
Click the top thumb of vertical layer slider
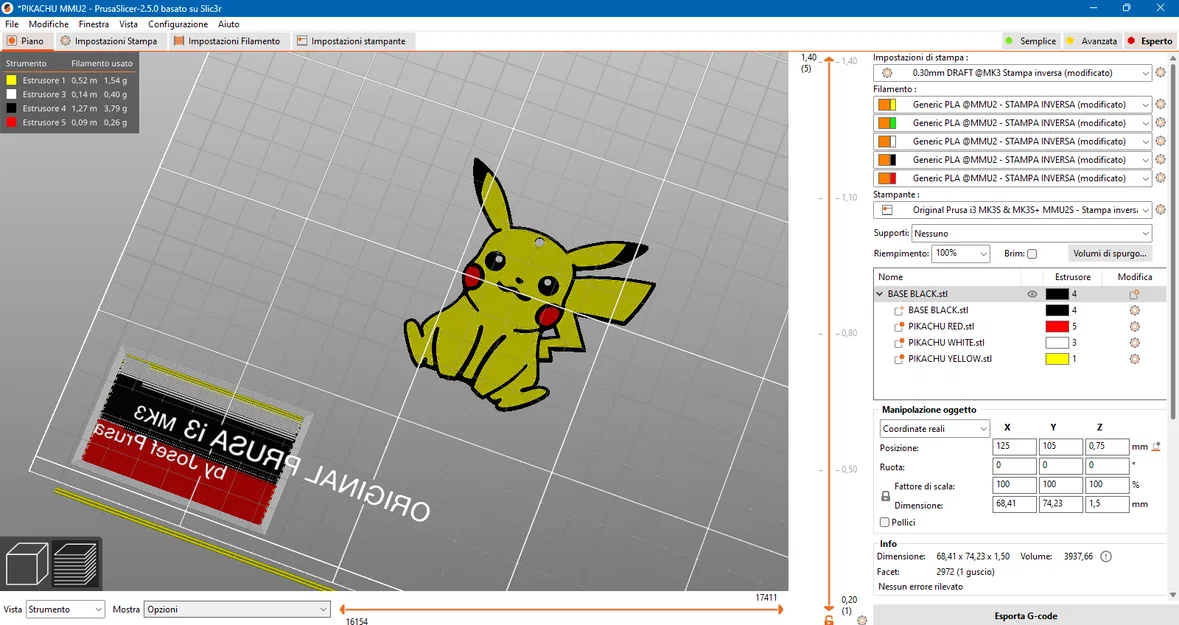click(829, 59)
